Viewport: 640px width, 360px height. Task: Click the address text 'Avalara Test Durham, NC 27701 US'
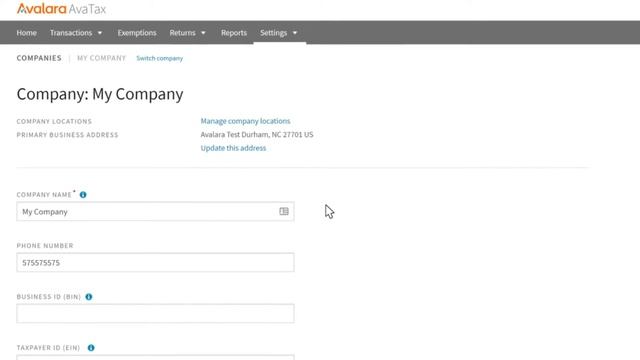point(257,134)
